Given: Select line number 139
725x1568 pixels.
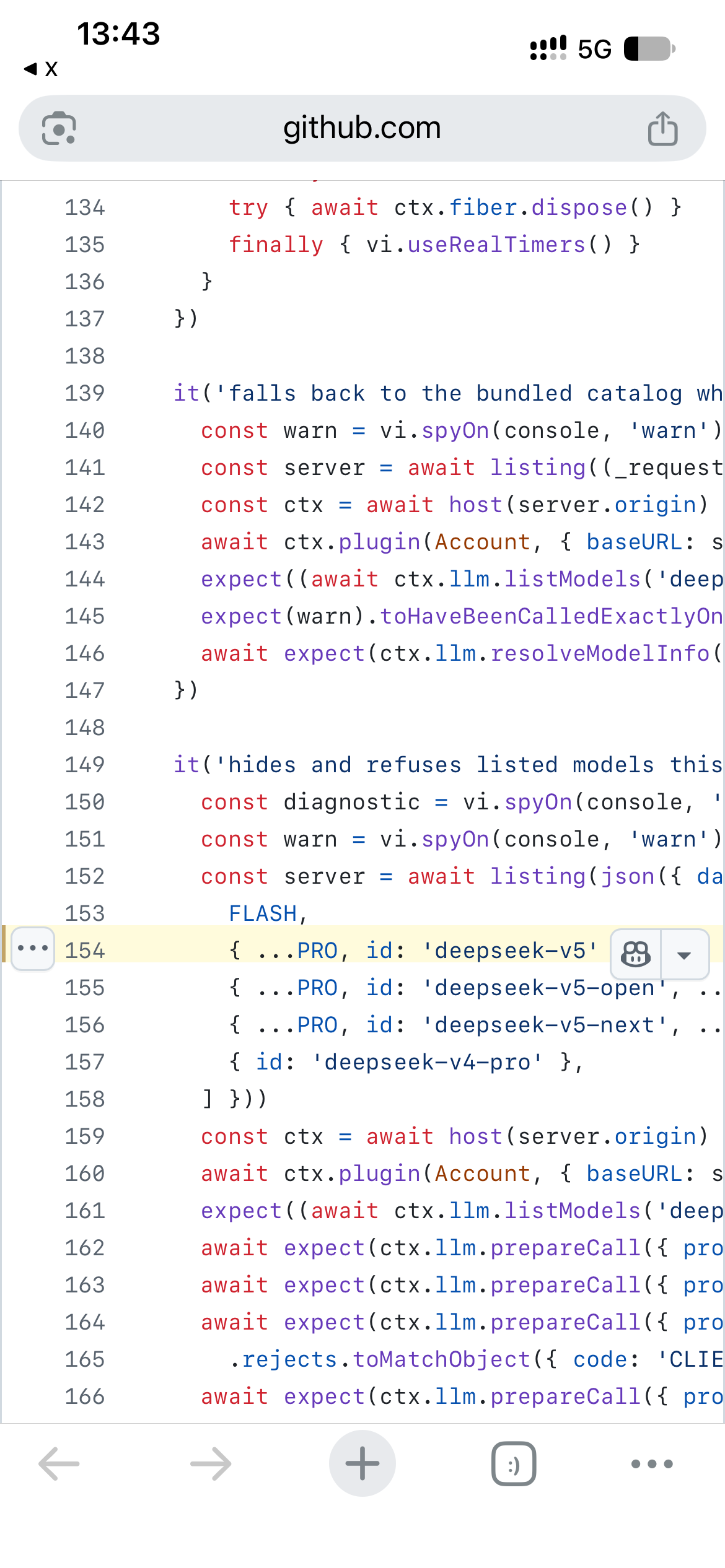Looking at the screenshot, I should pos(85,393).
